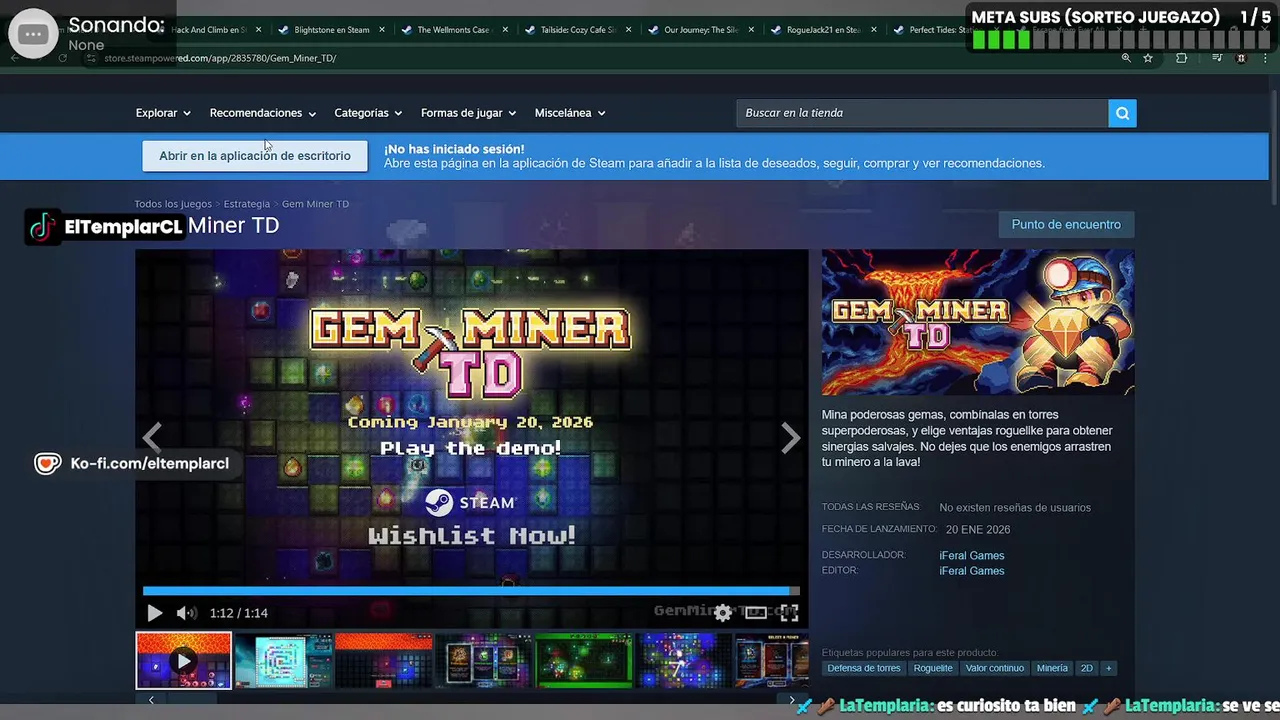Open the Punto de encuentro hub
Viewport: 1280px width, 720px height.
pyautogui.click(x=1066, y=225)
